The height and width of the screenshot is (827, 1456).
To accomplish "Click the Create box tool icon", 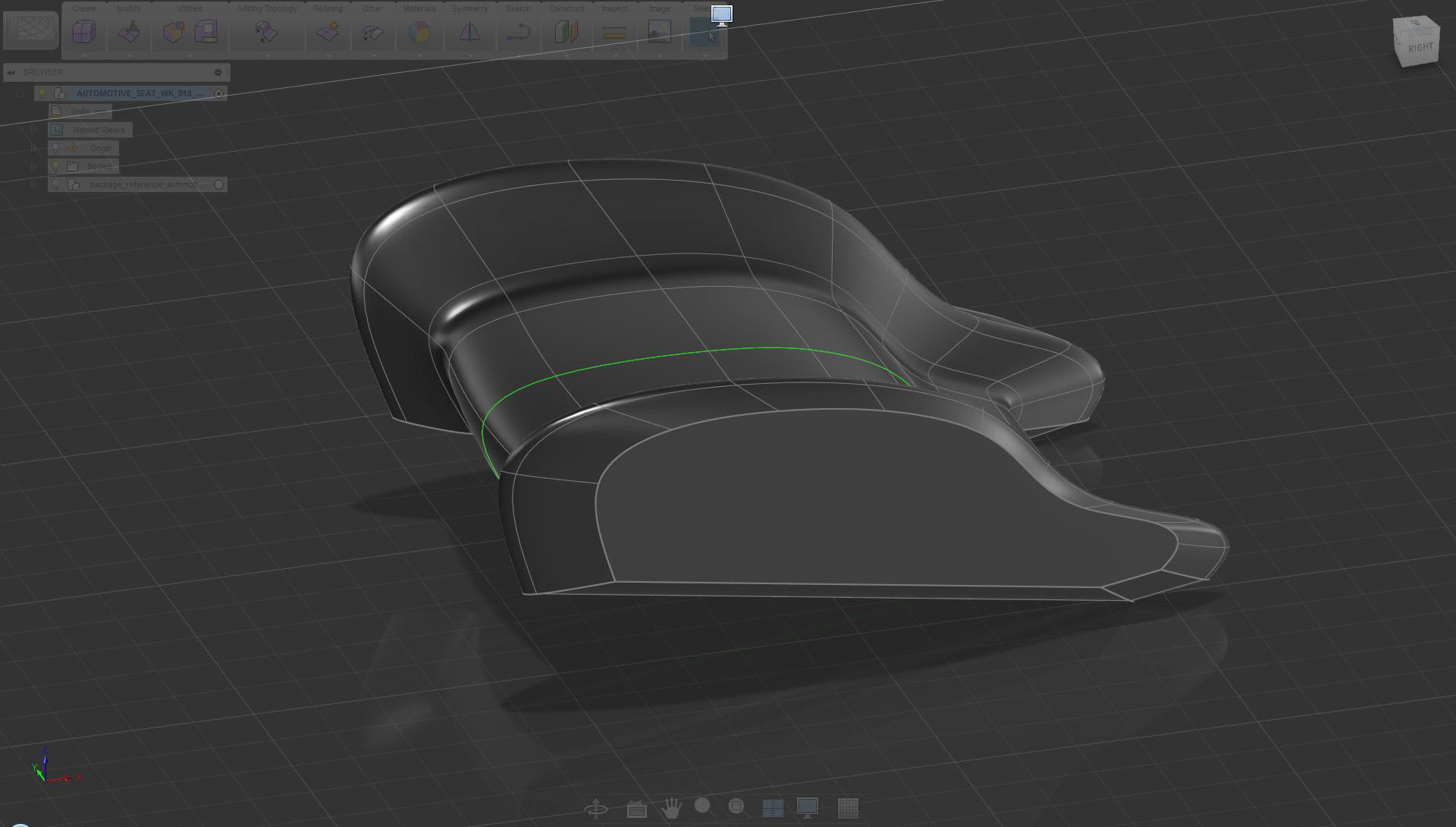I will 84,32.
